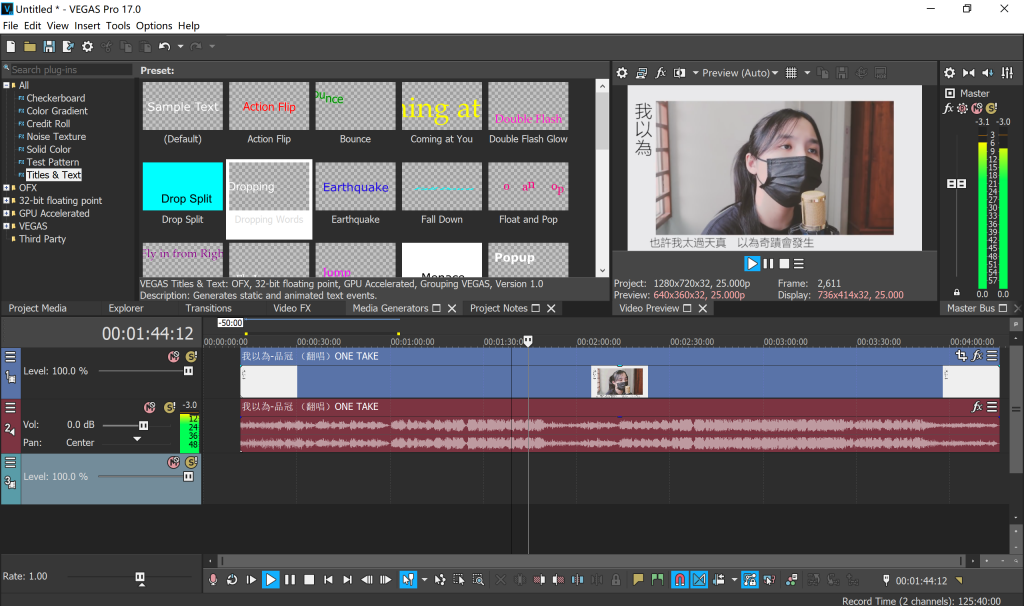Viewport: 1024px width, 606px height.
Task: Click the Go to Start transport button
Action: [328, 579]
